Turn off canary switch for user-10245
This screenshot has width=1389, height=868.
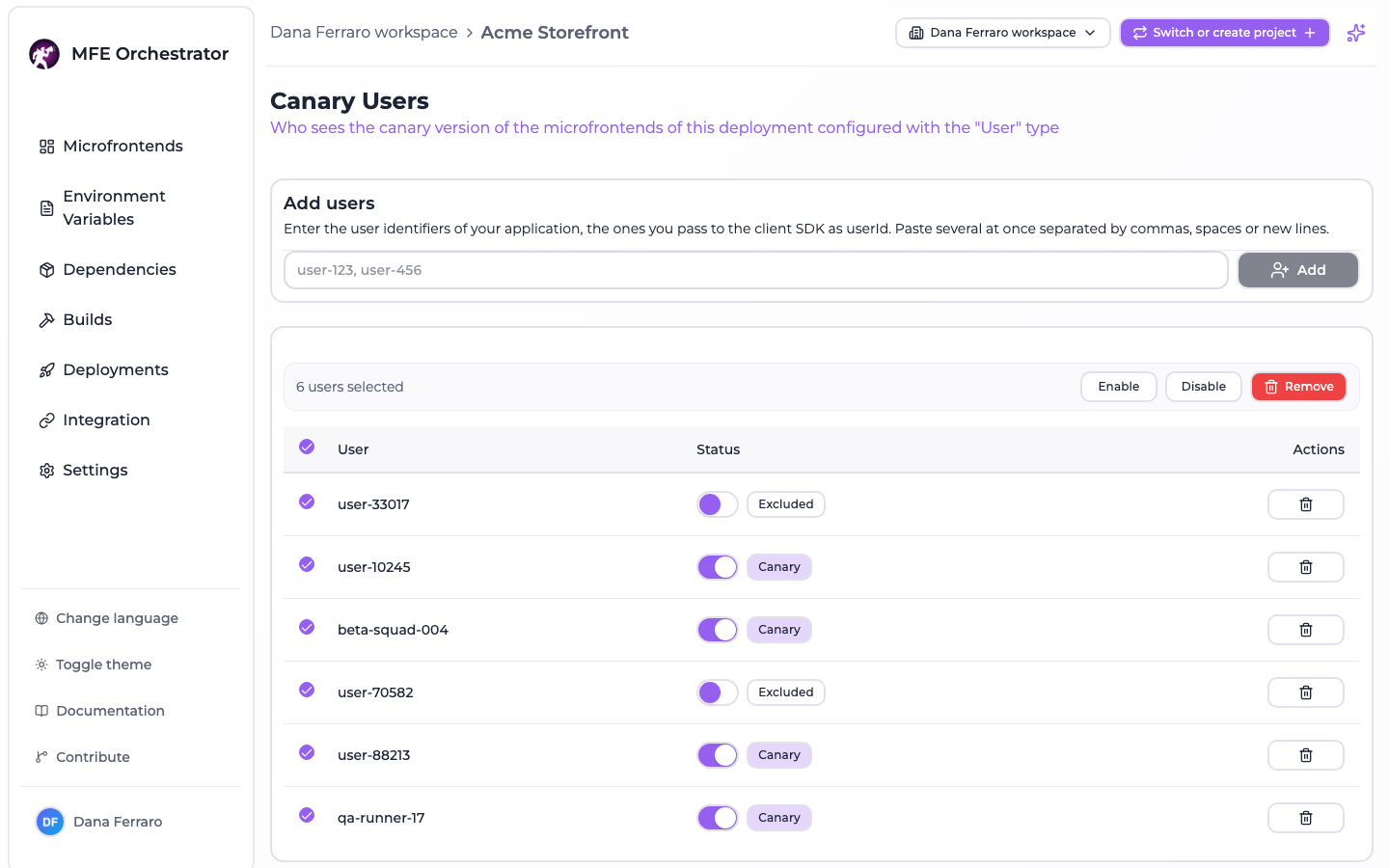coord(718,567)
